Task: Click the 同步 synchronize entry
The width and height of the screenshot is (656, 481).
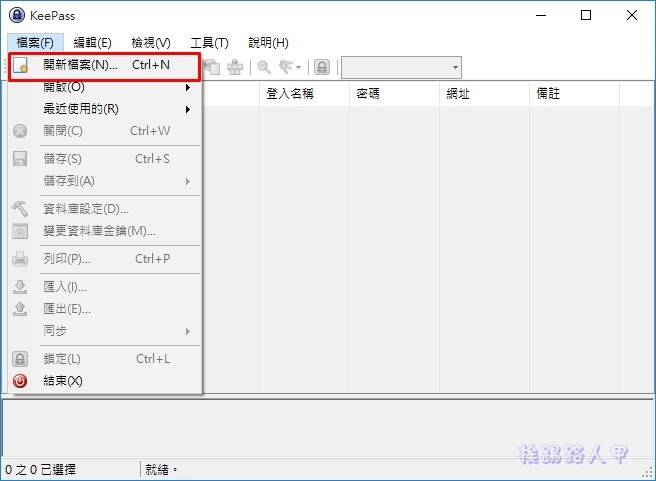Action: [105, 331]
